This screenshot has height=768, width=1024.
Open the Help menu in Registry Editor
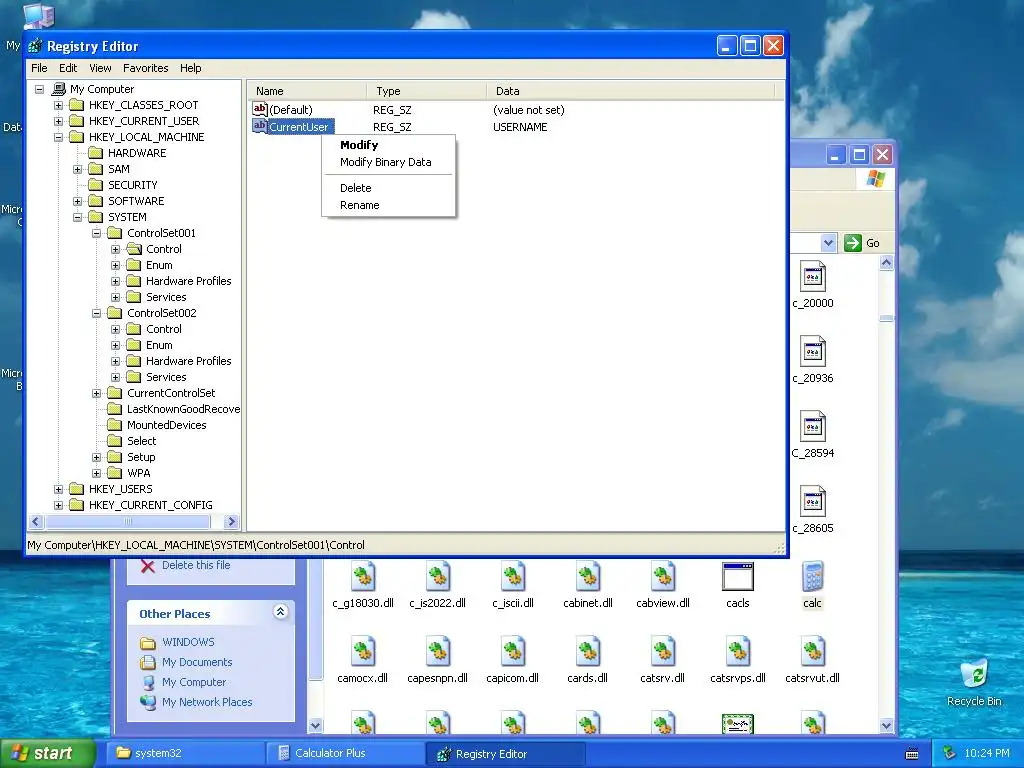[x=191, y=68]
